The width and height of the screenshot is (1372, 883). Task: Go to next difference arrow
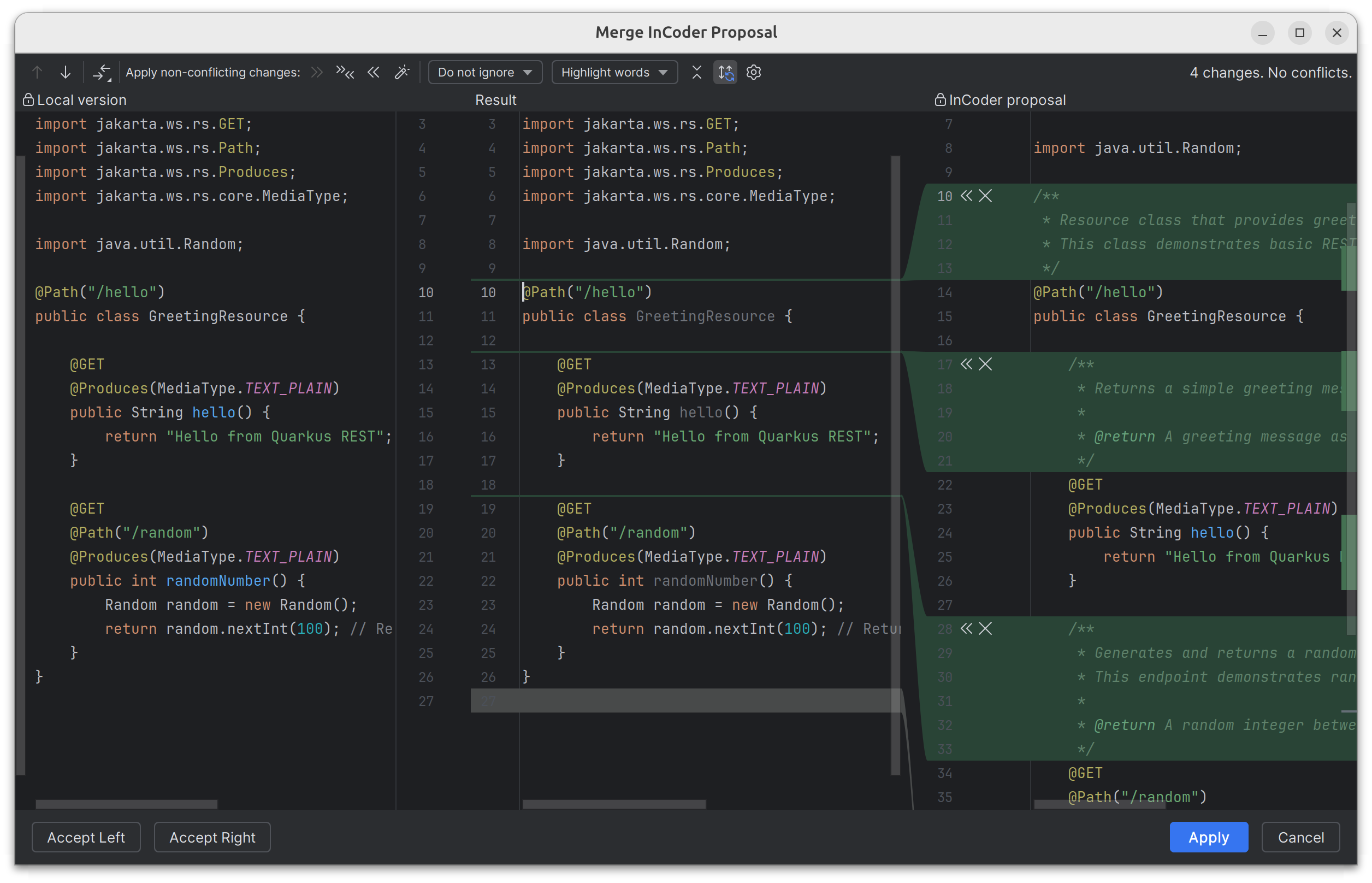pos(66,72)
